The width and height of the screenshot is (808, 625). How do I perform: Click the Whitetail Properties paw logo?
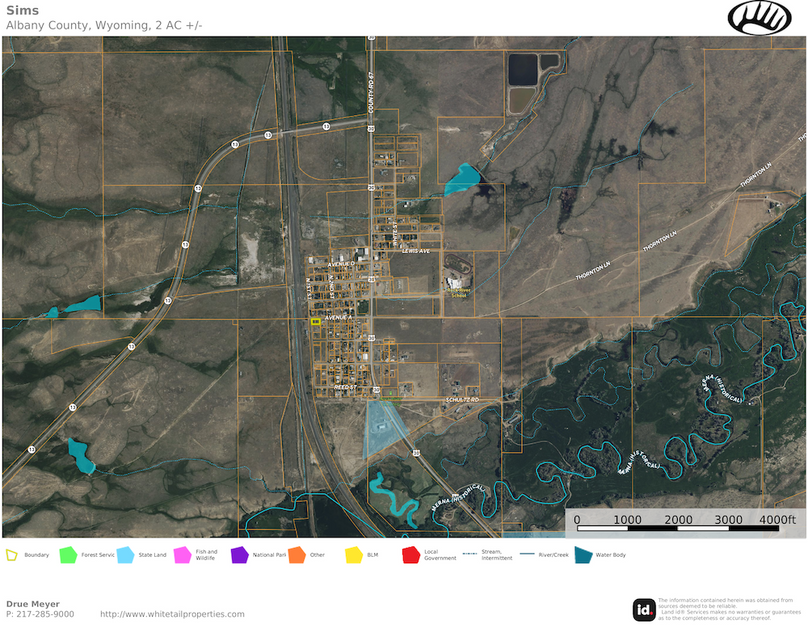[759, 17]
